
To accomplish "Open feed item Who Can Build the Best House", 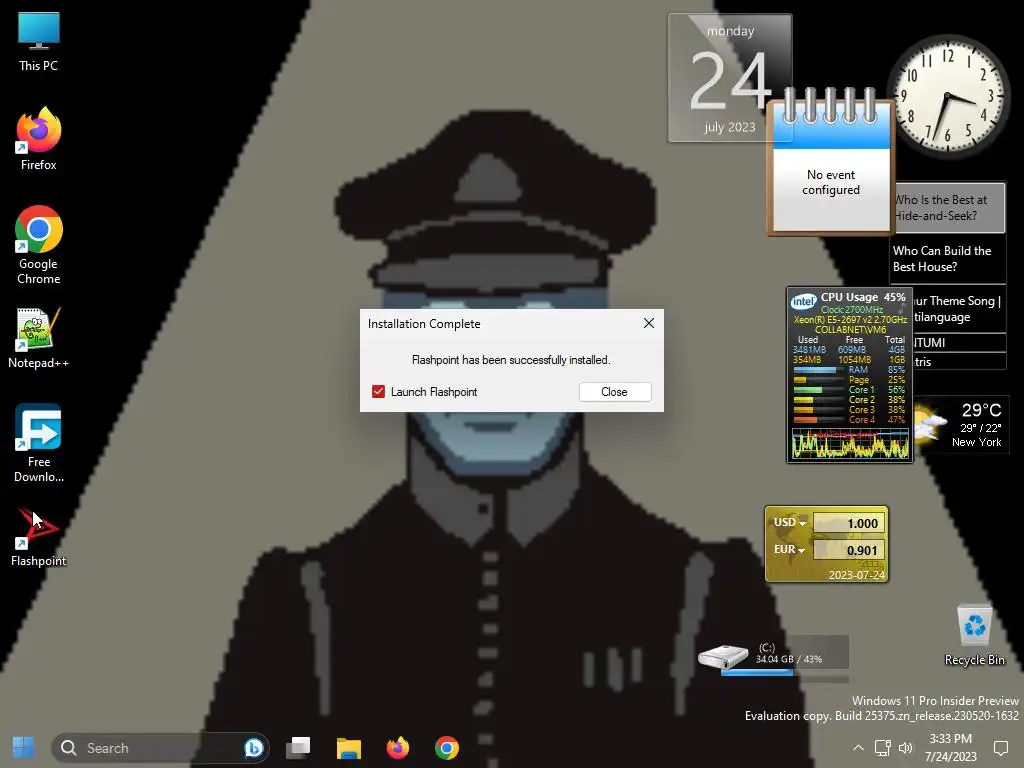I will [x=948, y=259].
